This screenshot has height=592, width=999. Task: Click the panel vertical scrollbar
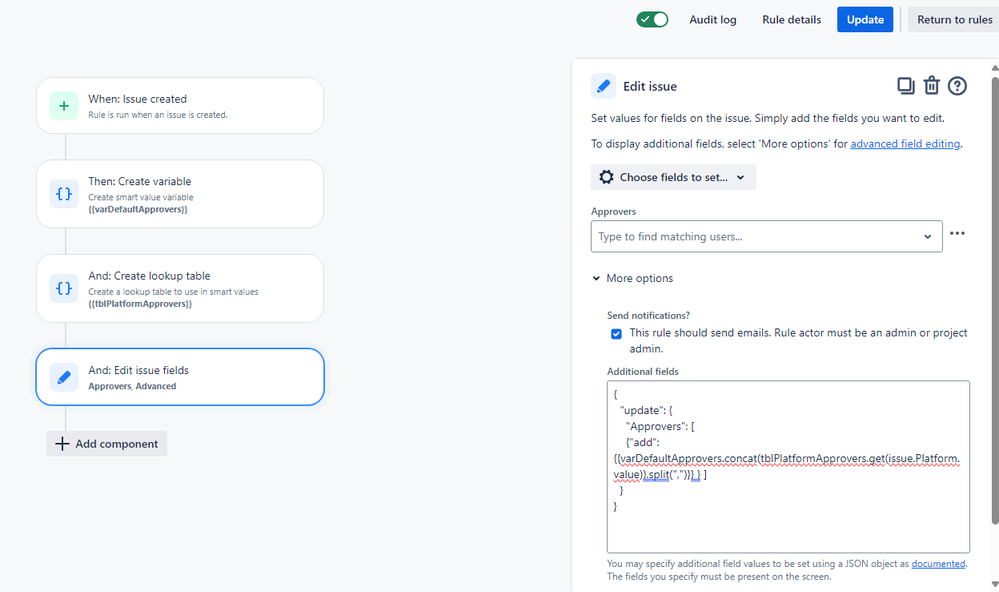pyautogui.click(x=995, y=300)
